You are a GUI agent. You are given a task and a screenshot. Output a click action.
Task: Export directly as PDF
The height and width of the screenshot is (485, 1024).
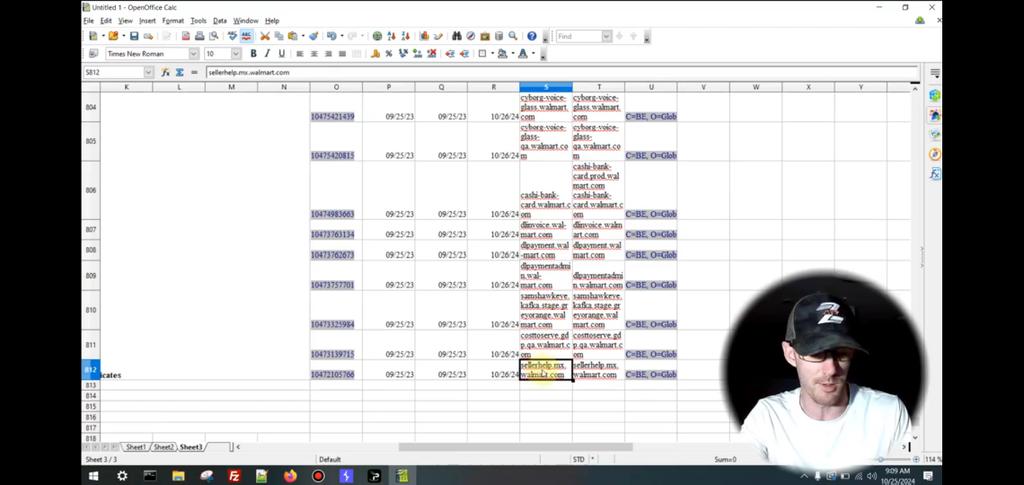tap(185, 37)
